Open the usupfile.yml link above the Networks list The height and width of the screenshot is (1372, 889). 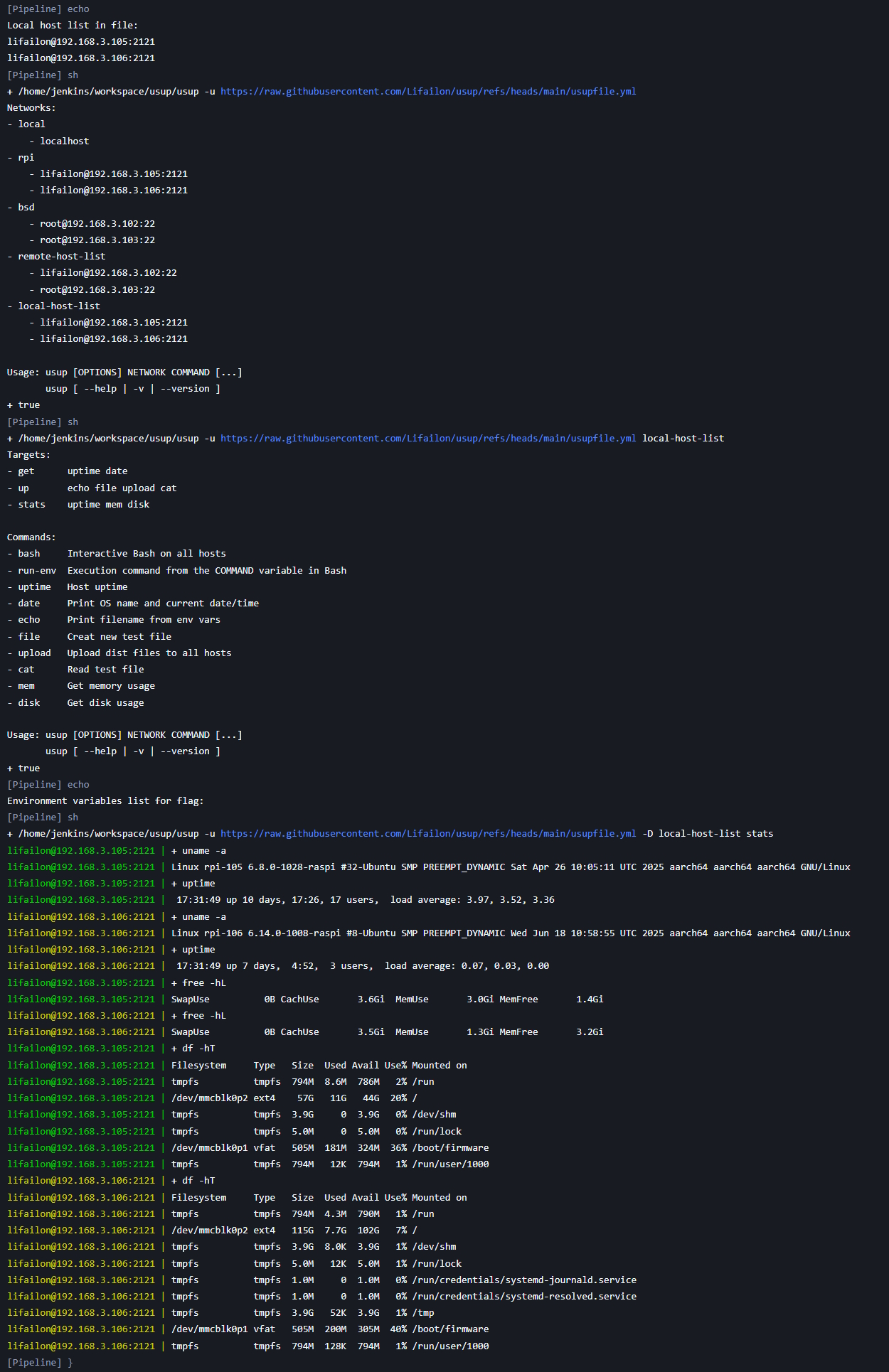[428, 91]
